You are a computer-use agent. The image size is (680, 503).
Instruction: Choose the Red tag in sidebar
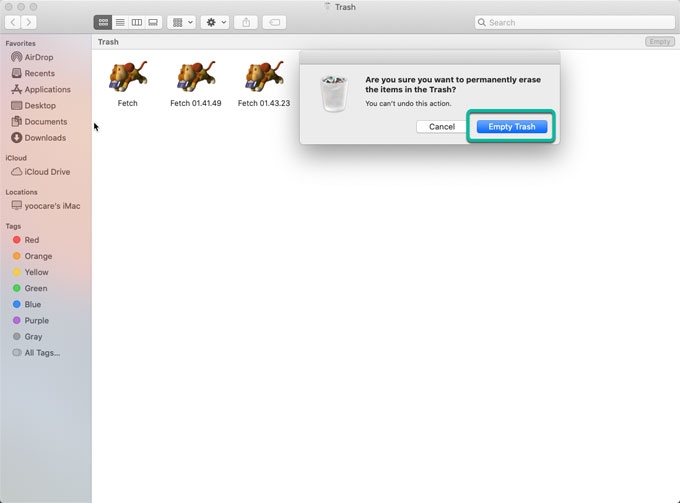pos(32,240)
